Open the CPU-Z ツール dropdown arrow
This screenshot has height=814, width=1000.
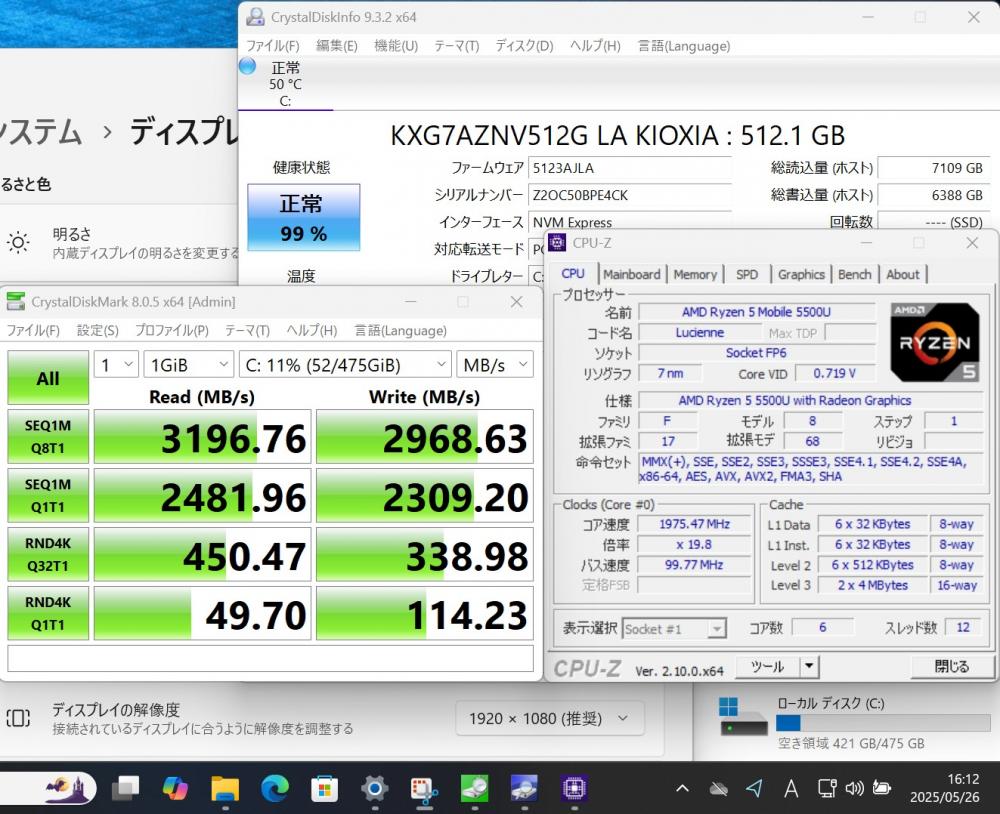click(809, 666)
